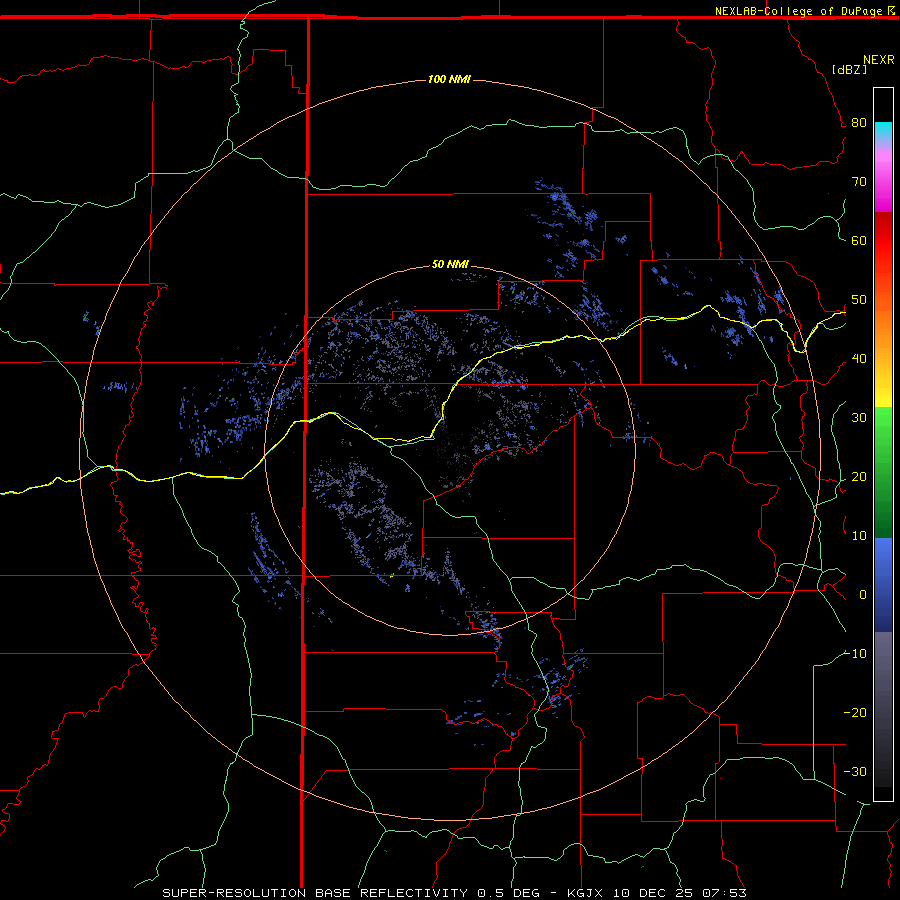Click the 0 value on the dBZ scale

[863, 595]
